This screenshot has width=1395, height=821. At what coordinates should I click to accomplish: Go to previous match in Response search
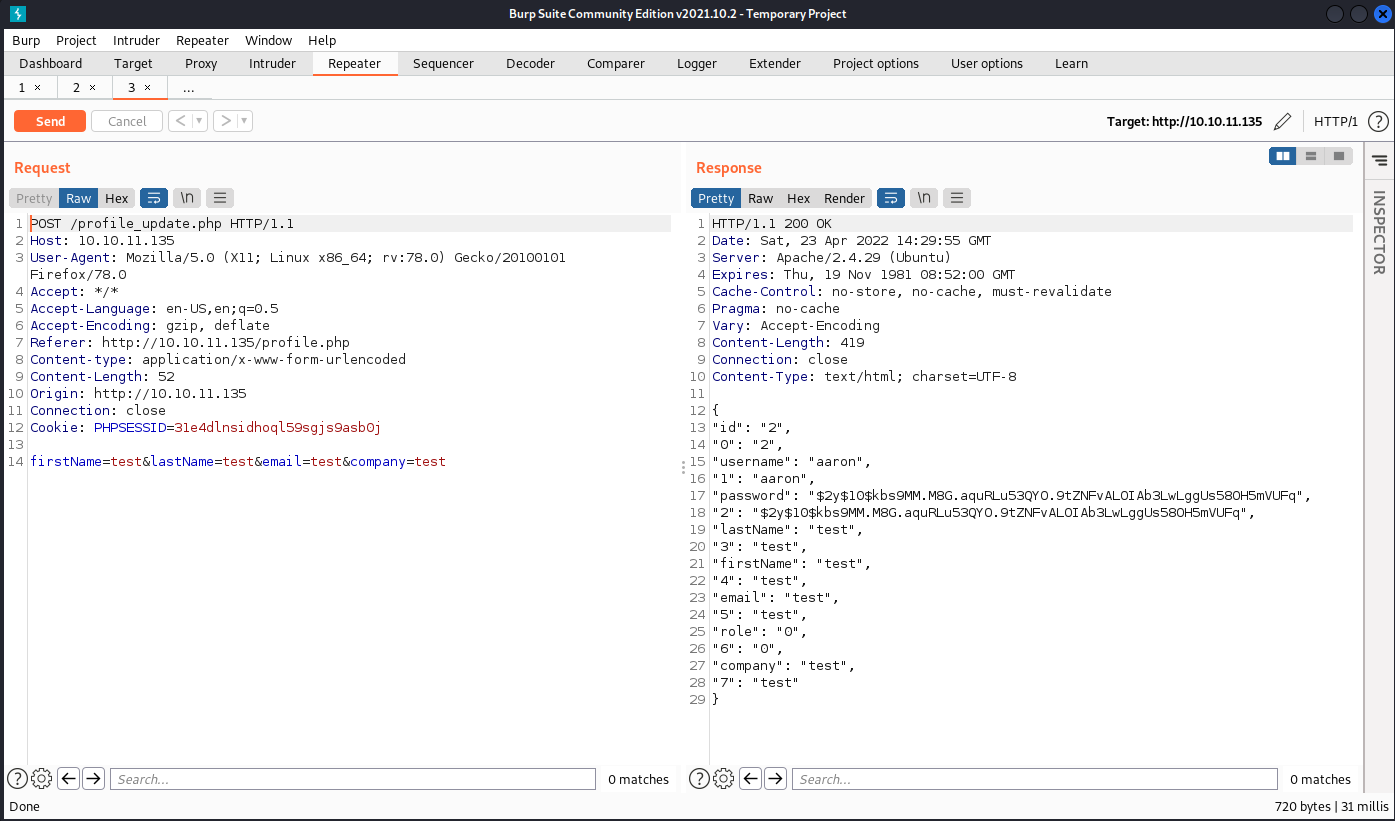751,779
